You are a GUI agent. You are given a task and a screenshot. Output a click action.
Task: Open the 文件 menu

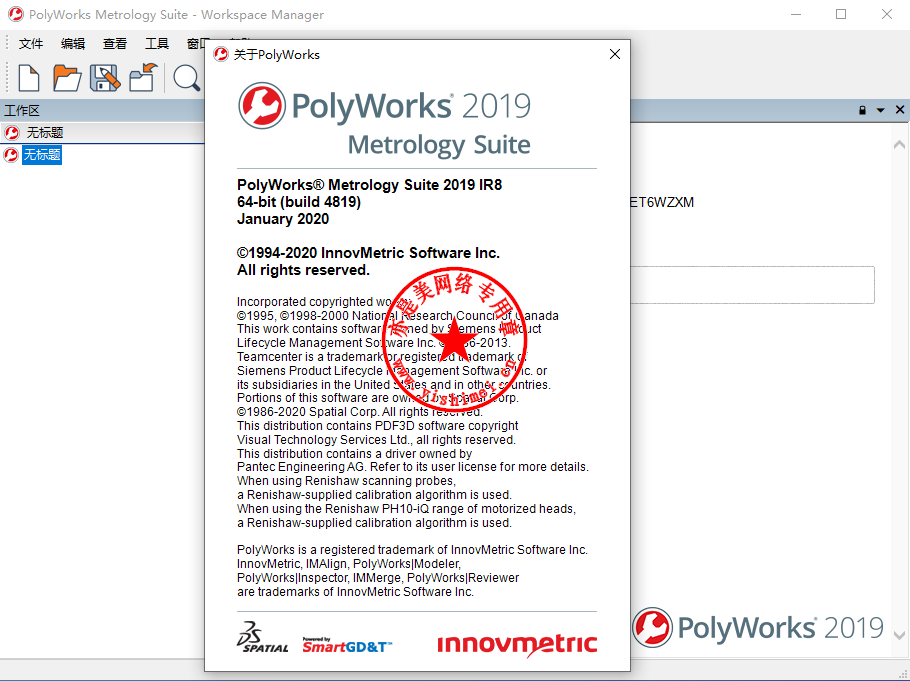(x=31, y=44)
